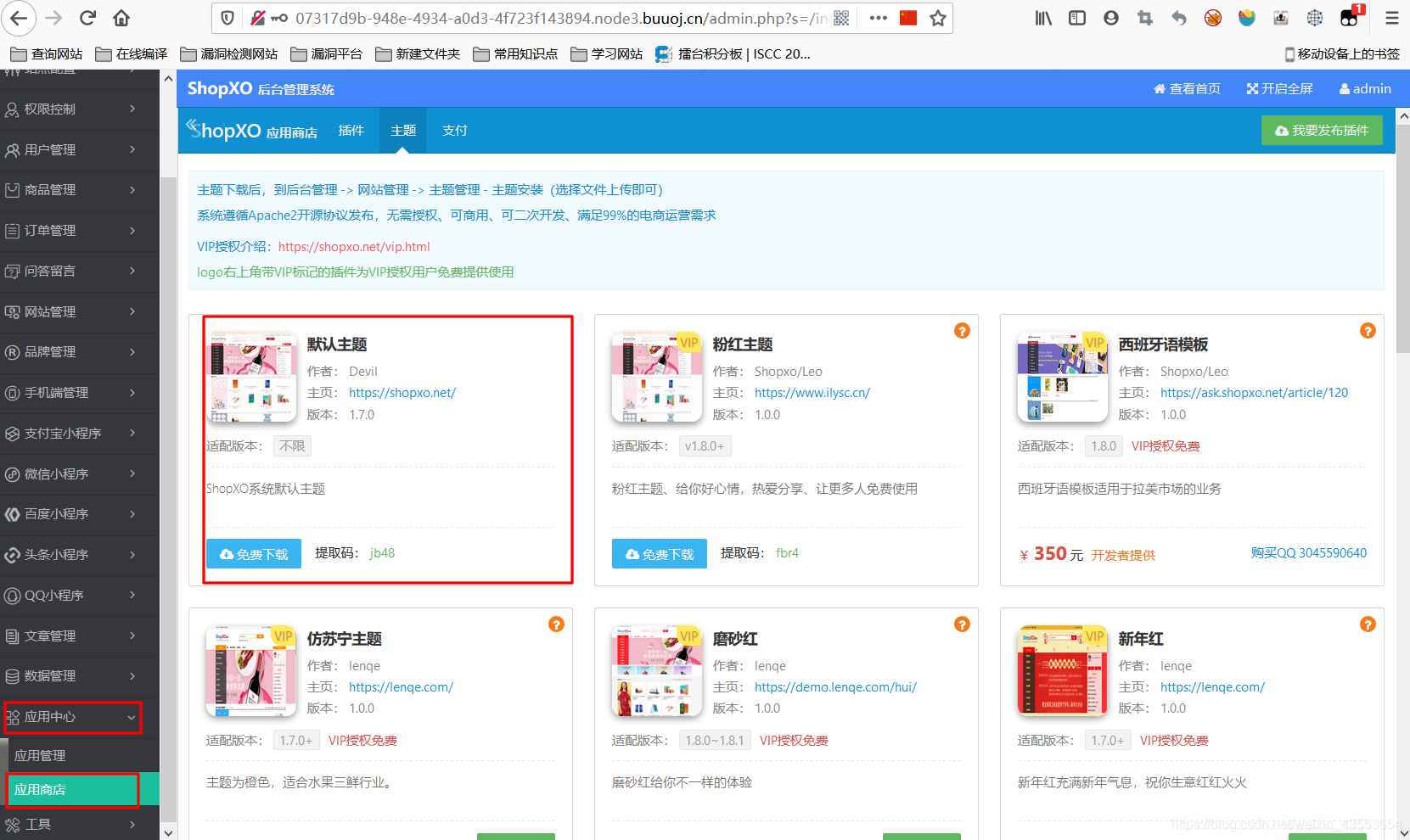Open the https://www.ilysc.cn/ link
This screenshot has width=1410, height=840.
click(x=812, y=393)
